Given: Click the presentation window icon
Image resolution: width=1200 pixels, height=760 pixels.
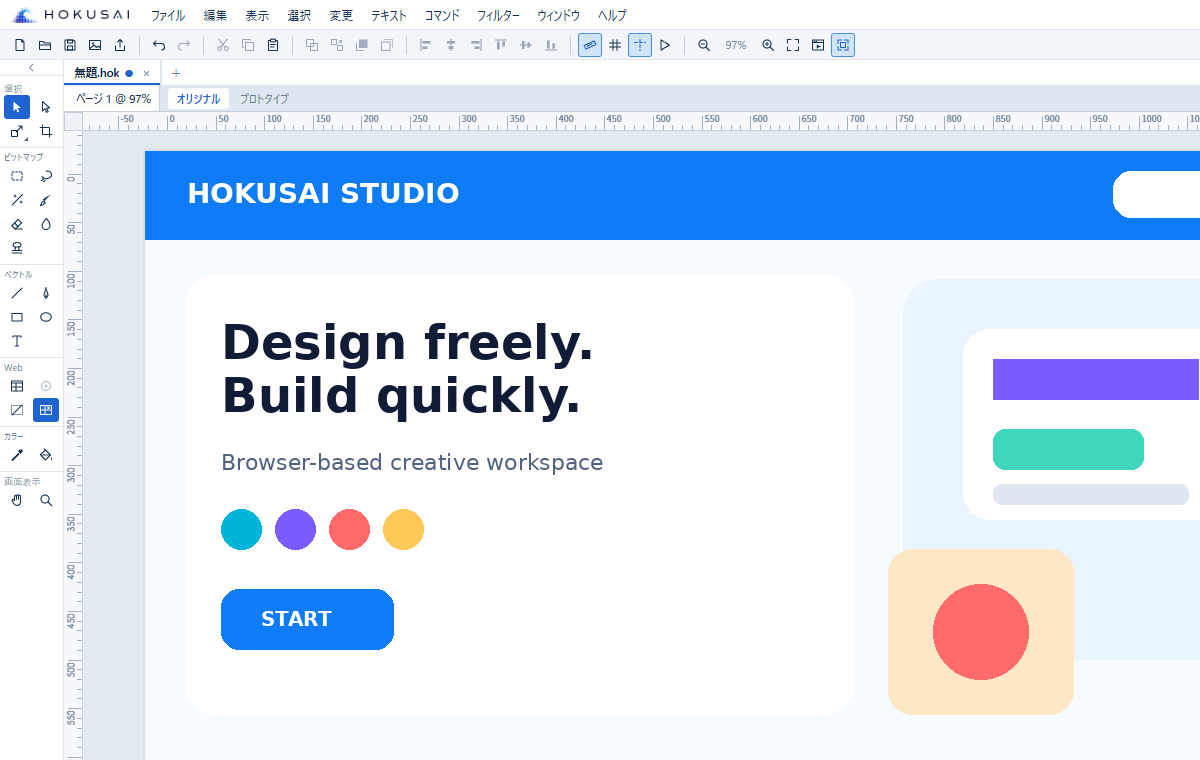Looking at the screenshot, I should (818, 45).
